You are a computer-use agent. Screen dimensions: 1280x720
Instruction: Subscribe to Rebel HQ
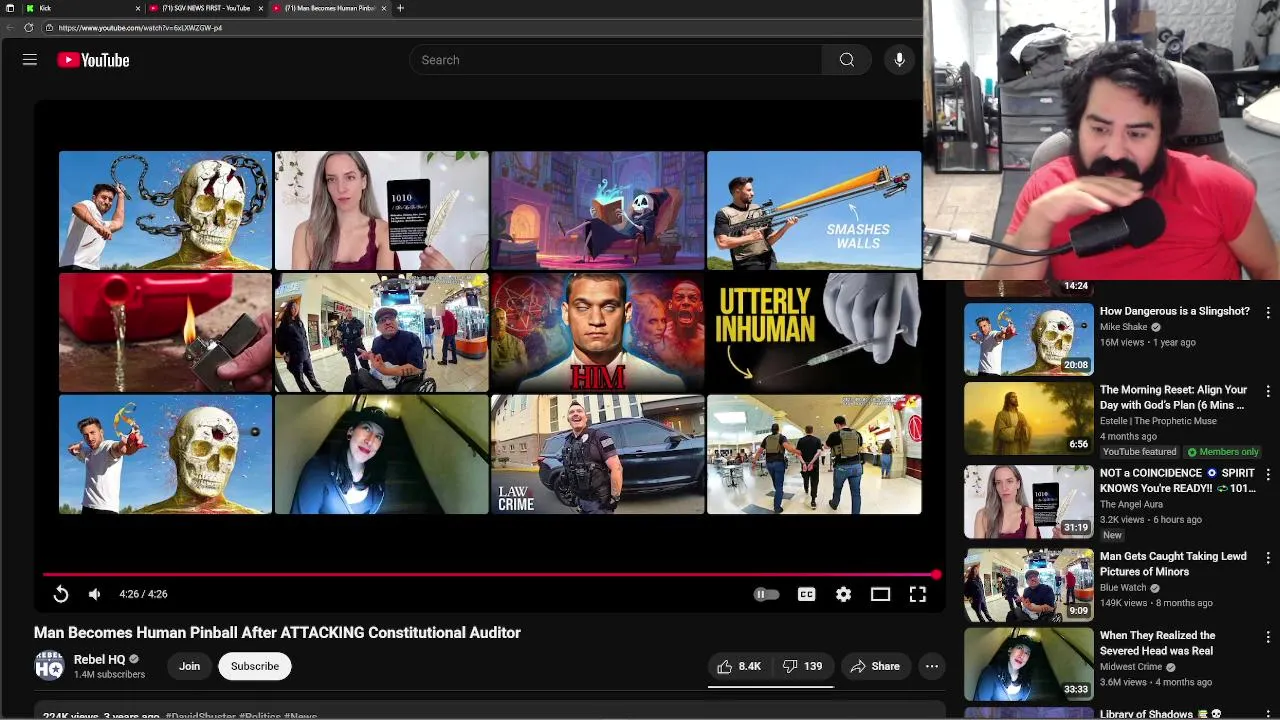[x=255, y=666]
